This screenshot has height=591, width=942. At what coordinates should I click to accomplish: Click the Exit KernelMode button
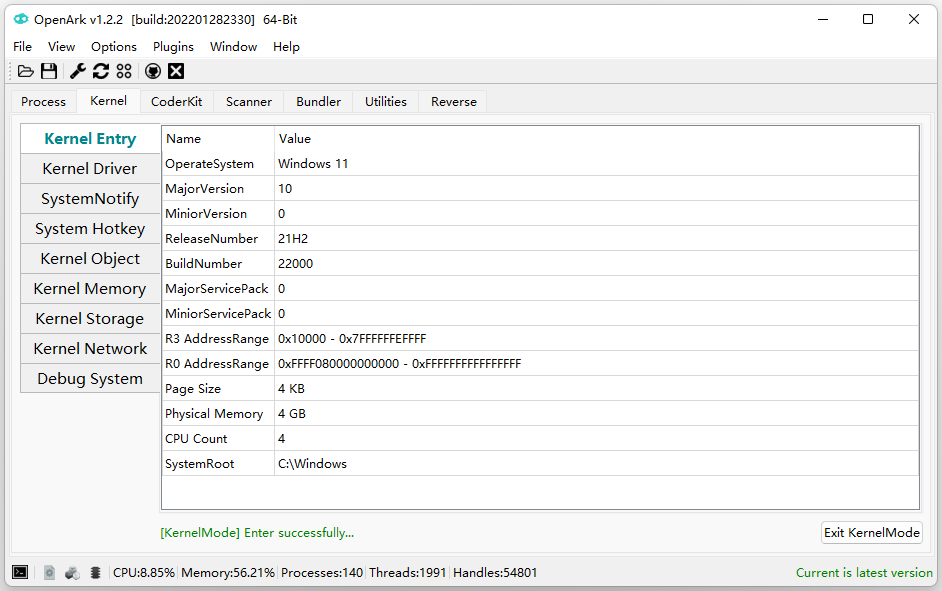click(872, 533)
